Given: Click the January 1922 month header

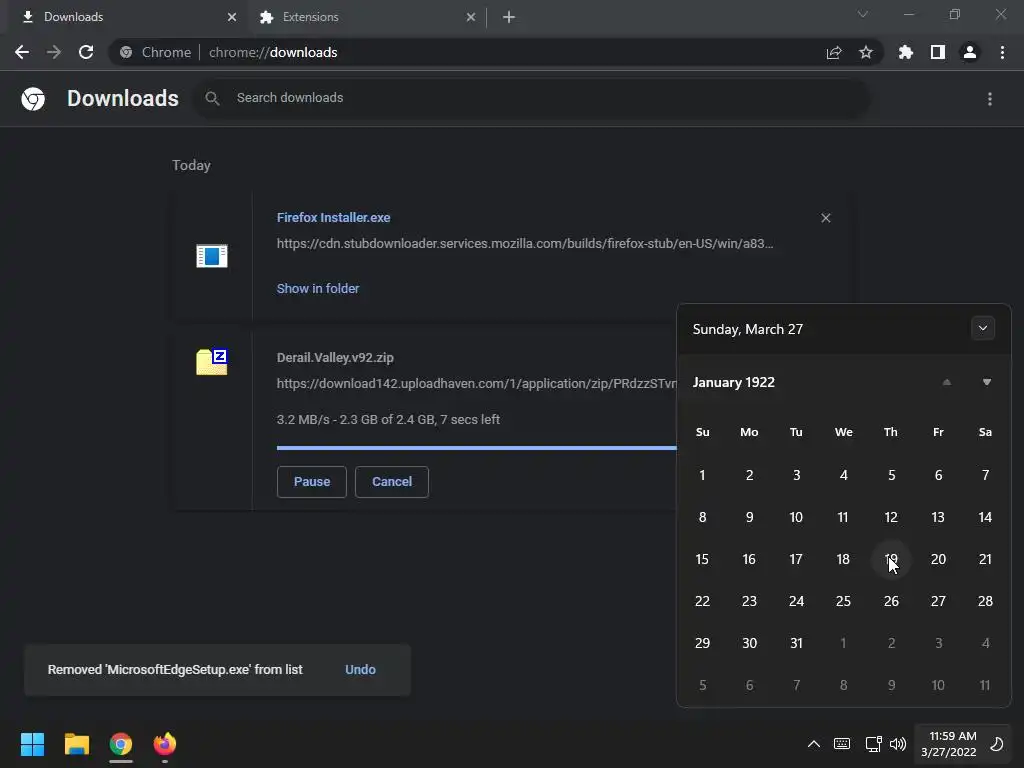Looking at the screenshot, I should [x=733, y=382].
